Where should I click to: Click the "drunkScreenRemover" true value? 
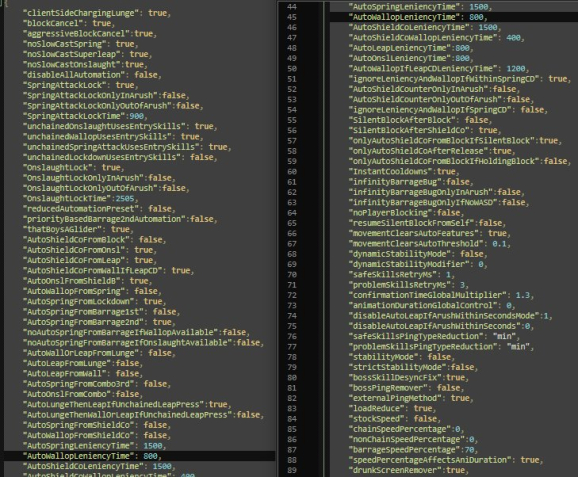455,470
